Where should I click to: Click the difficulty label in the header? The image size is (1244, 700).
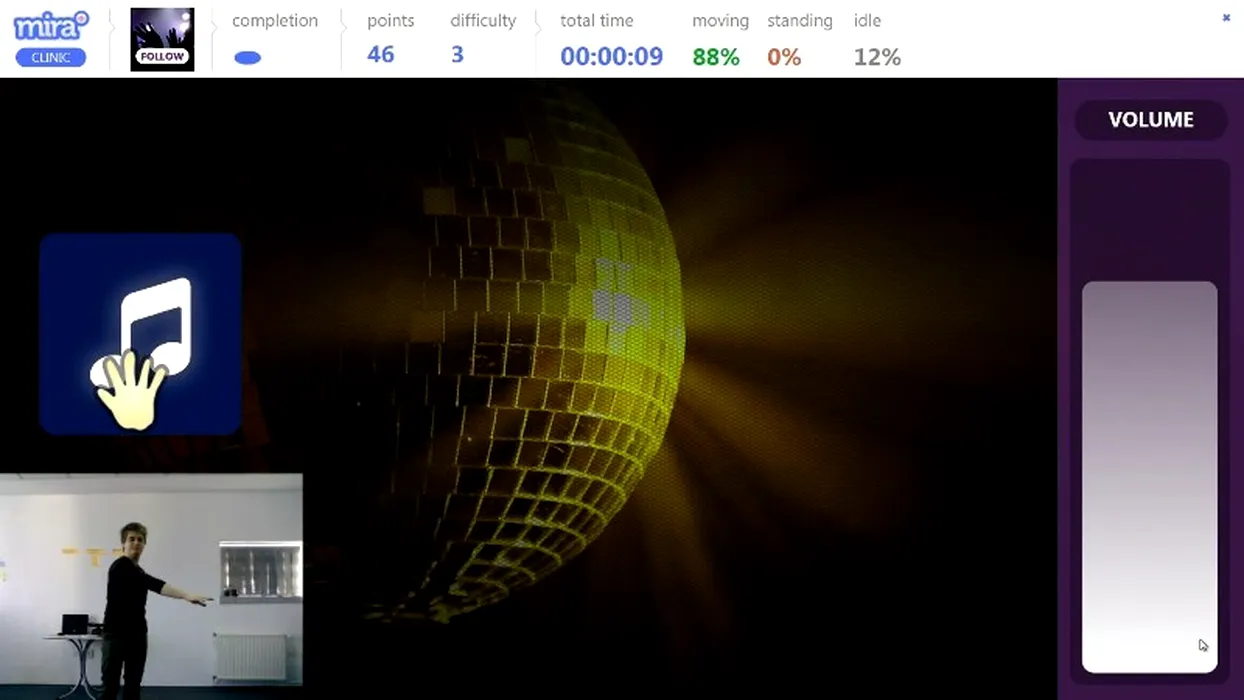[482, 21]
